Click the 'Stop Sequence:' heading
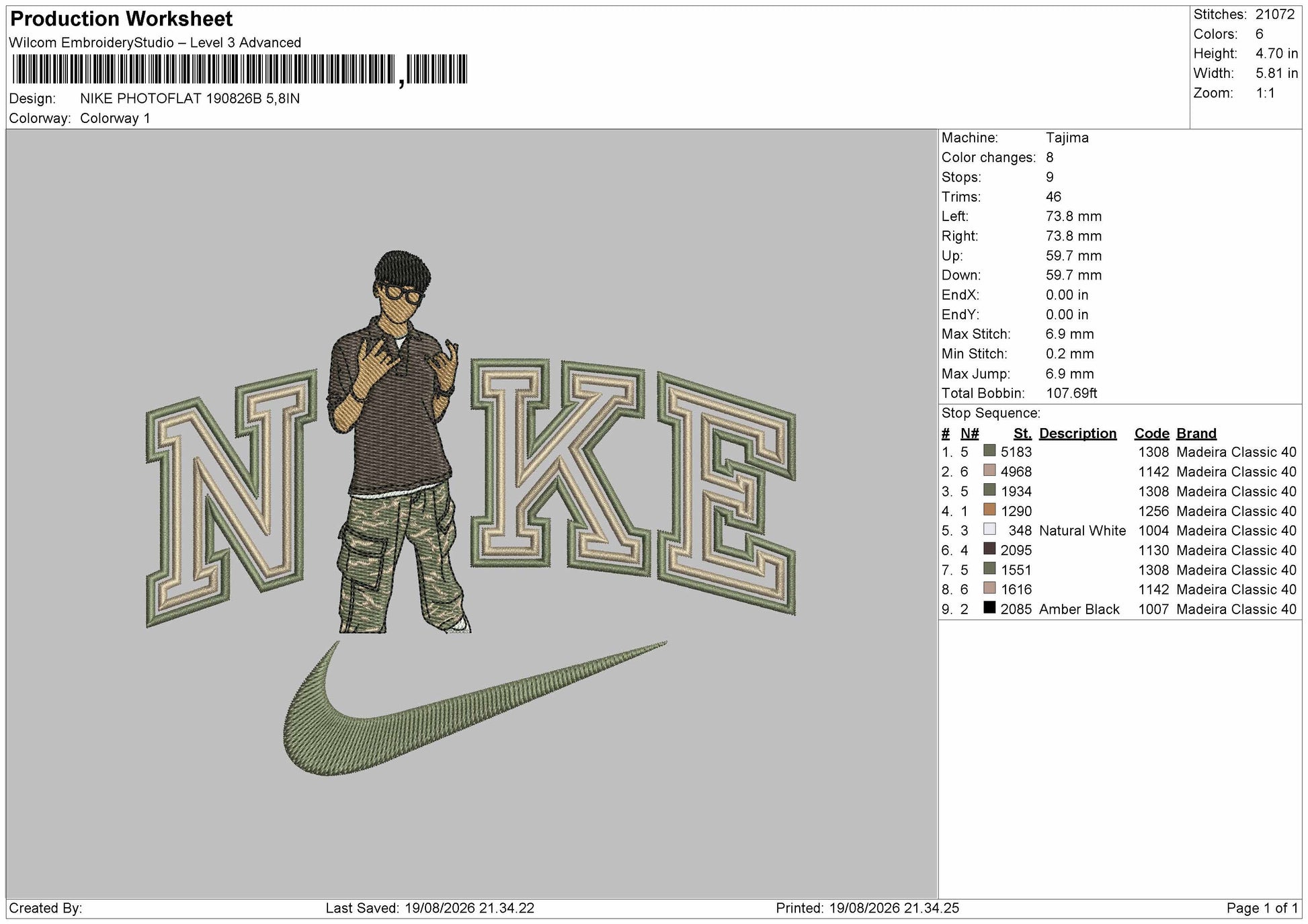Viewport: 1308px width, 924px height. tap(991, 413)
